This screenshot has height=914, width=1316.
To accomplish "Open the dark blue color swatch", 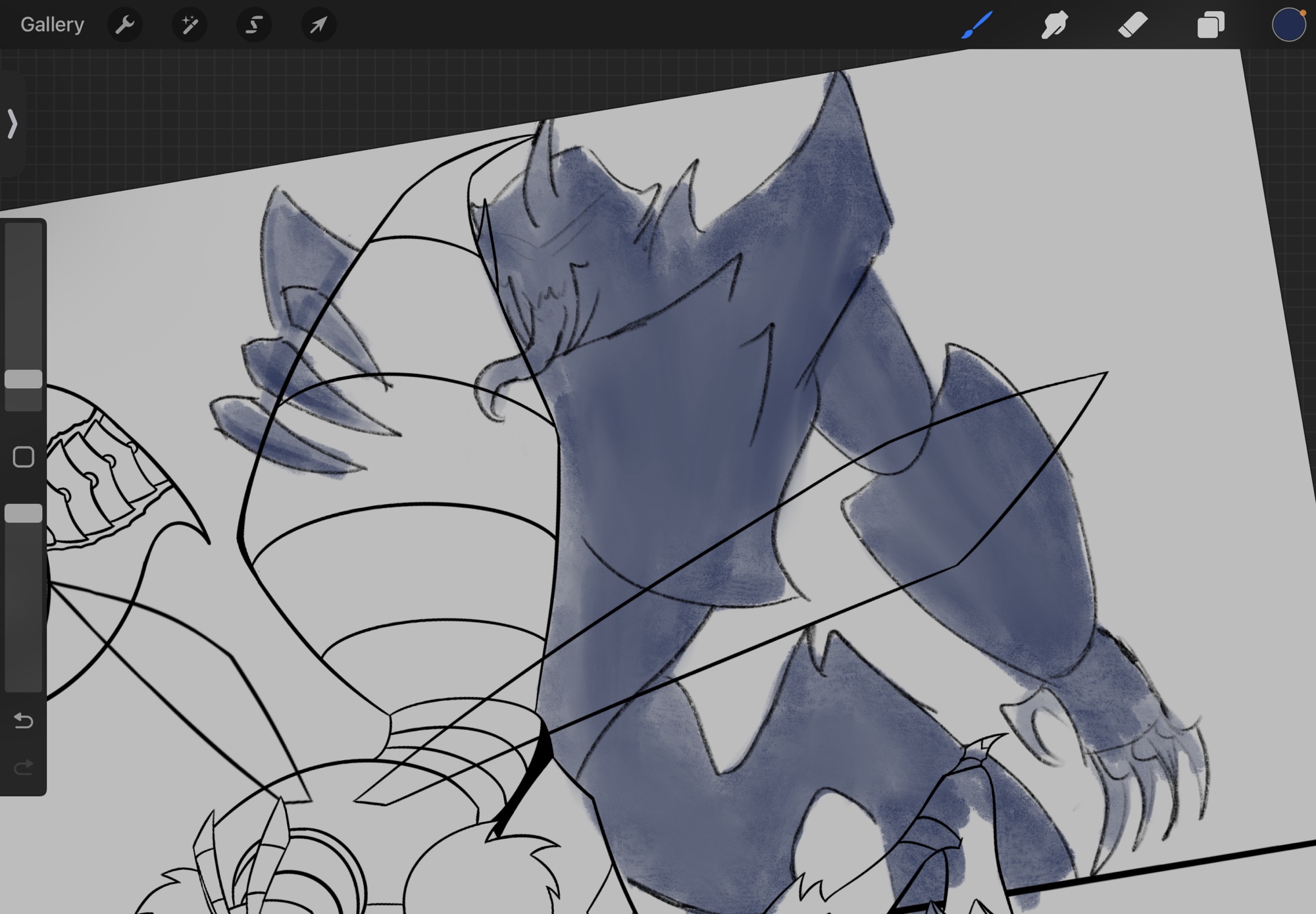I will pos(1288,25).
